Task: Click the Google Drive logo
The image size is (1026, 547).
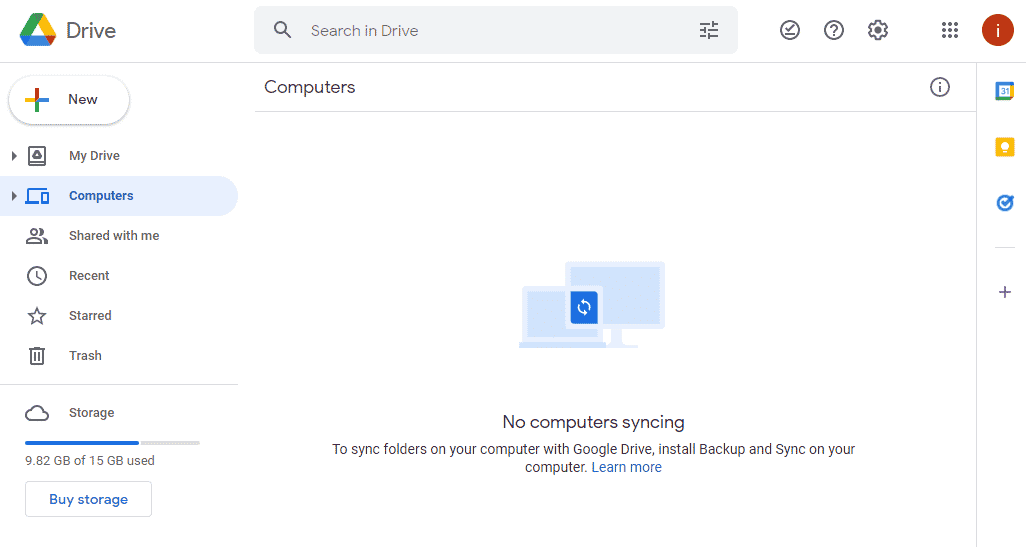Action: [x=38, y=30]
